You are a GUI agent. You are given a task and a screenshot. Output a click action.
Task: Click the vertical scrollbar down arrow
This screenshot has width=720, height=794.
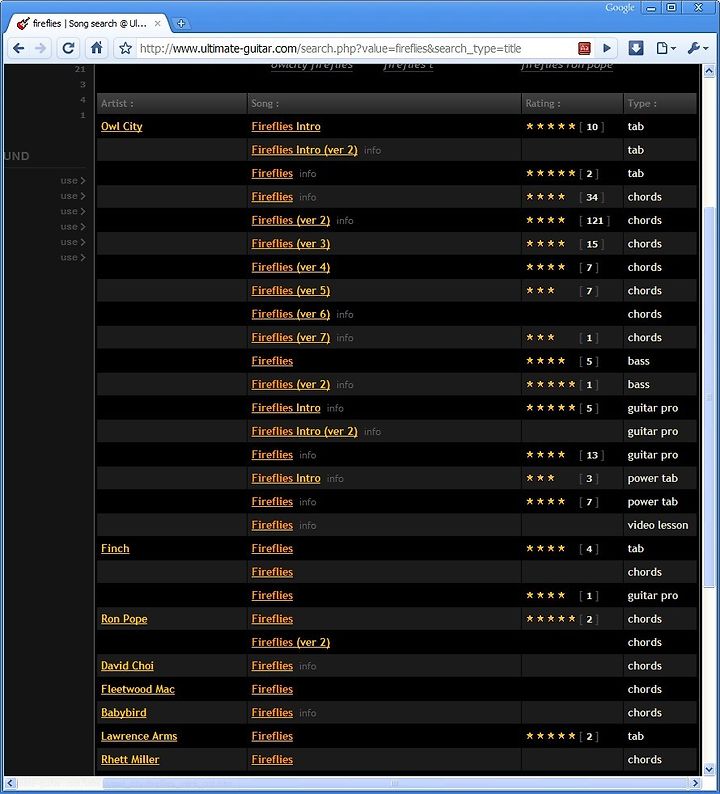pos(709,769)
